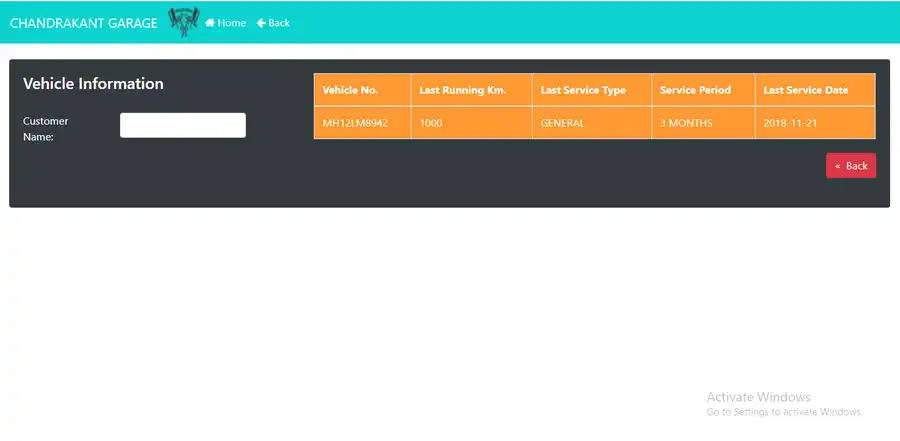Open the Home link in navbar

point(231,23)
